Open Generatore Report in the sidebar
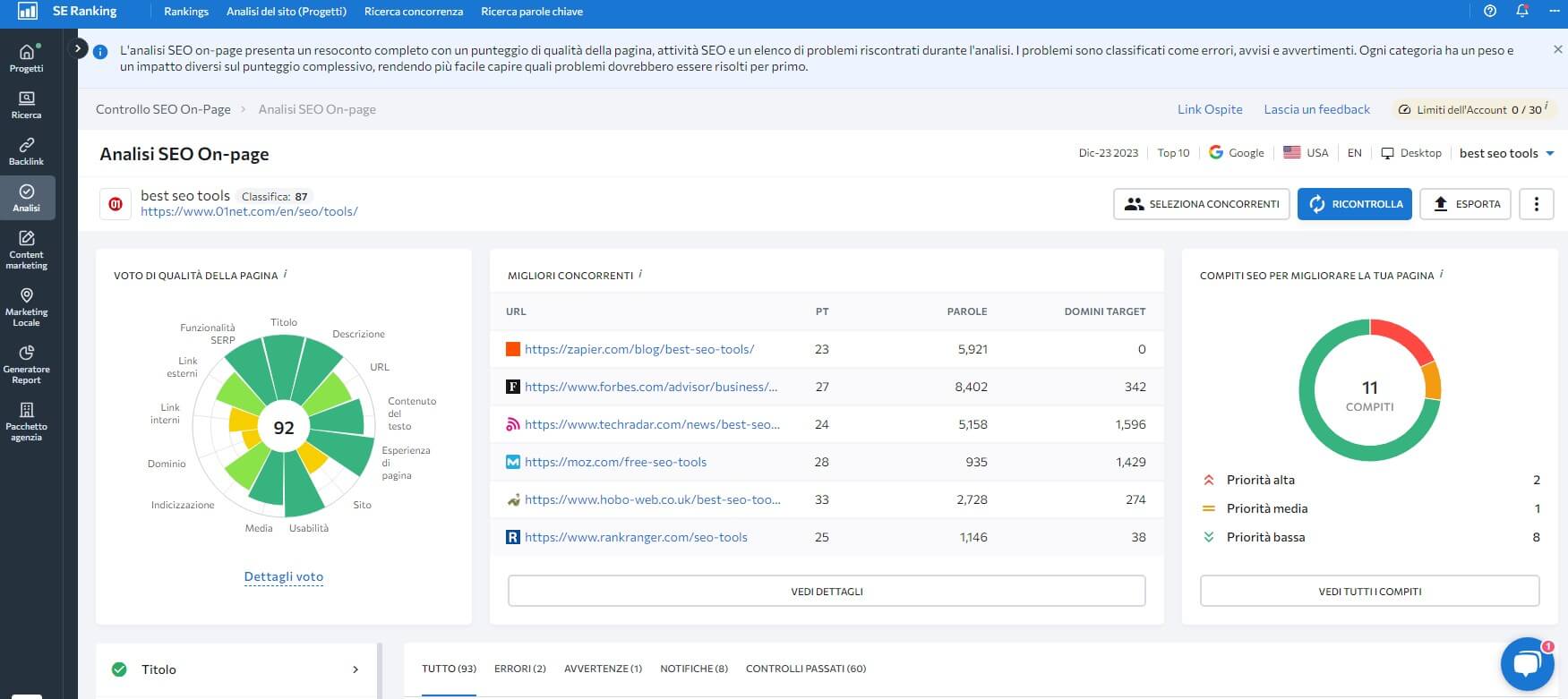The height and width of the screenshot is (699, 1568). [x=27, y=364]
